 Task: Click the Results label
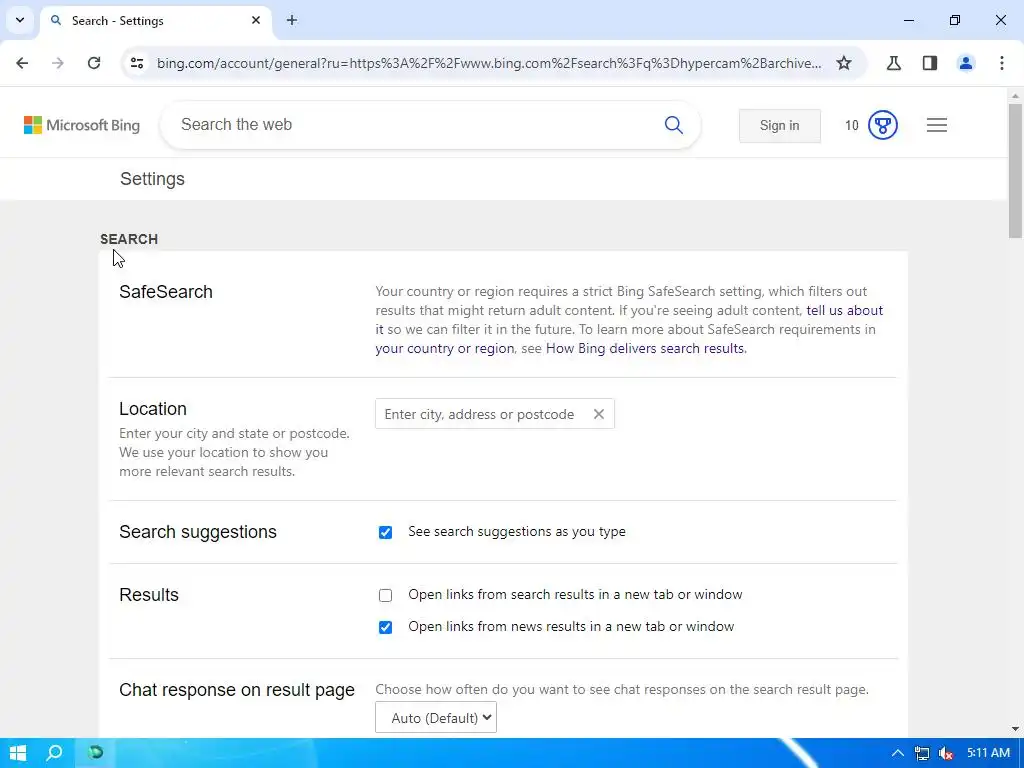click(x=149, y=595)
